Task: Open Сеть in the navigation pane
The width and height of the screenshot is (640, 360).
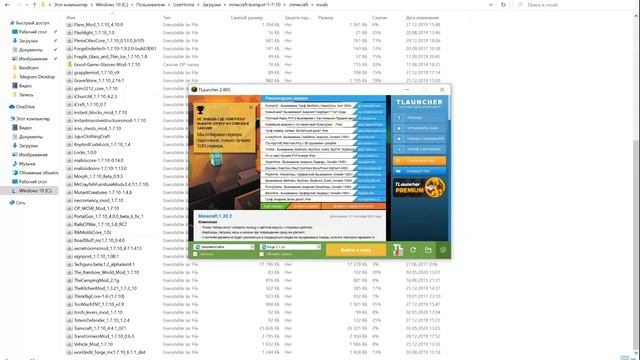Action: (x=20, y=202)
